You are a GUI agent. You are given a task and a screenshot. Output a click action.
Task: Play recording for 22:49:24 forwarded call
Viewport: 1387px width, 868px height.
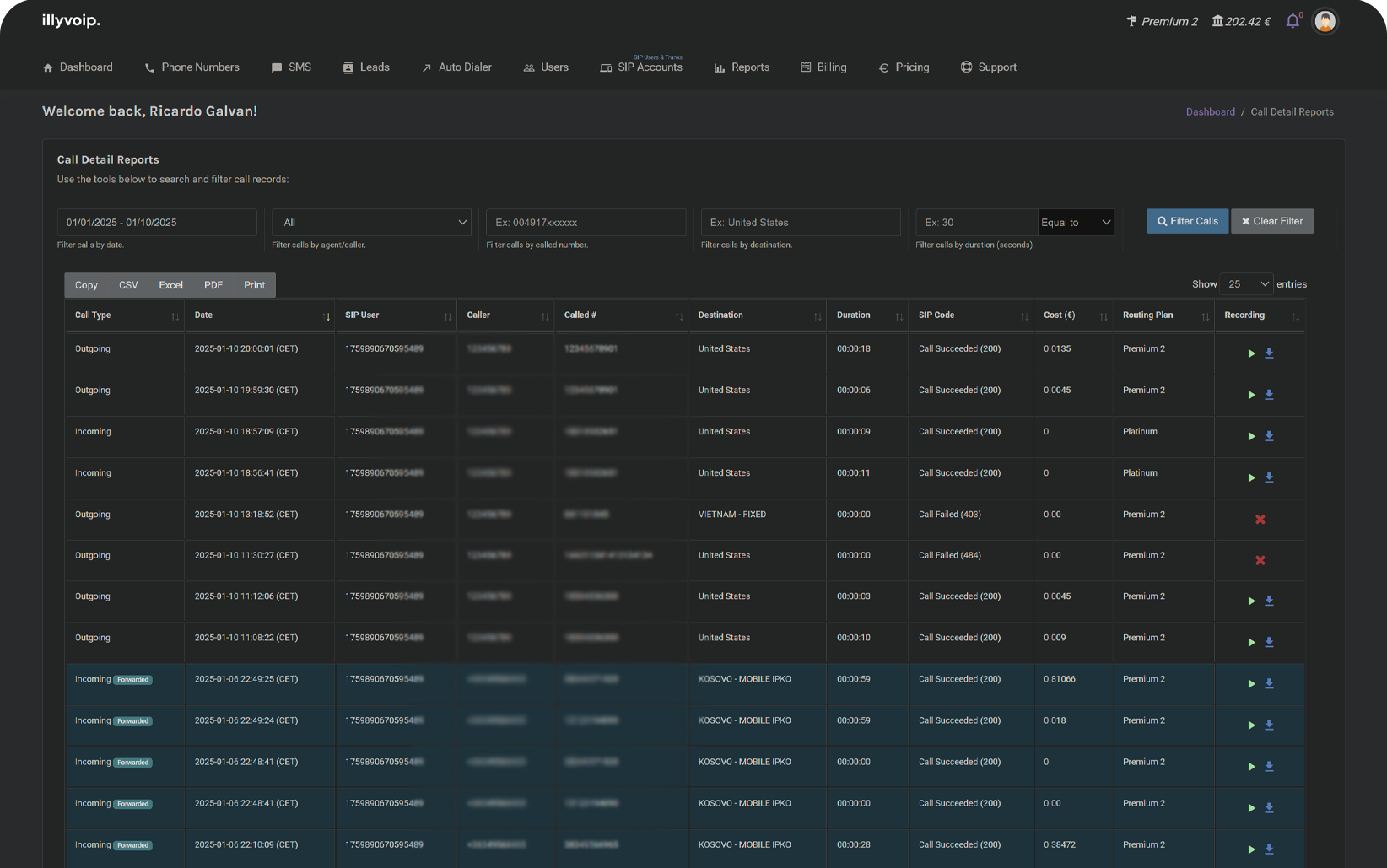1251,725
